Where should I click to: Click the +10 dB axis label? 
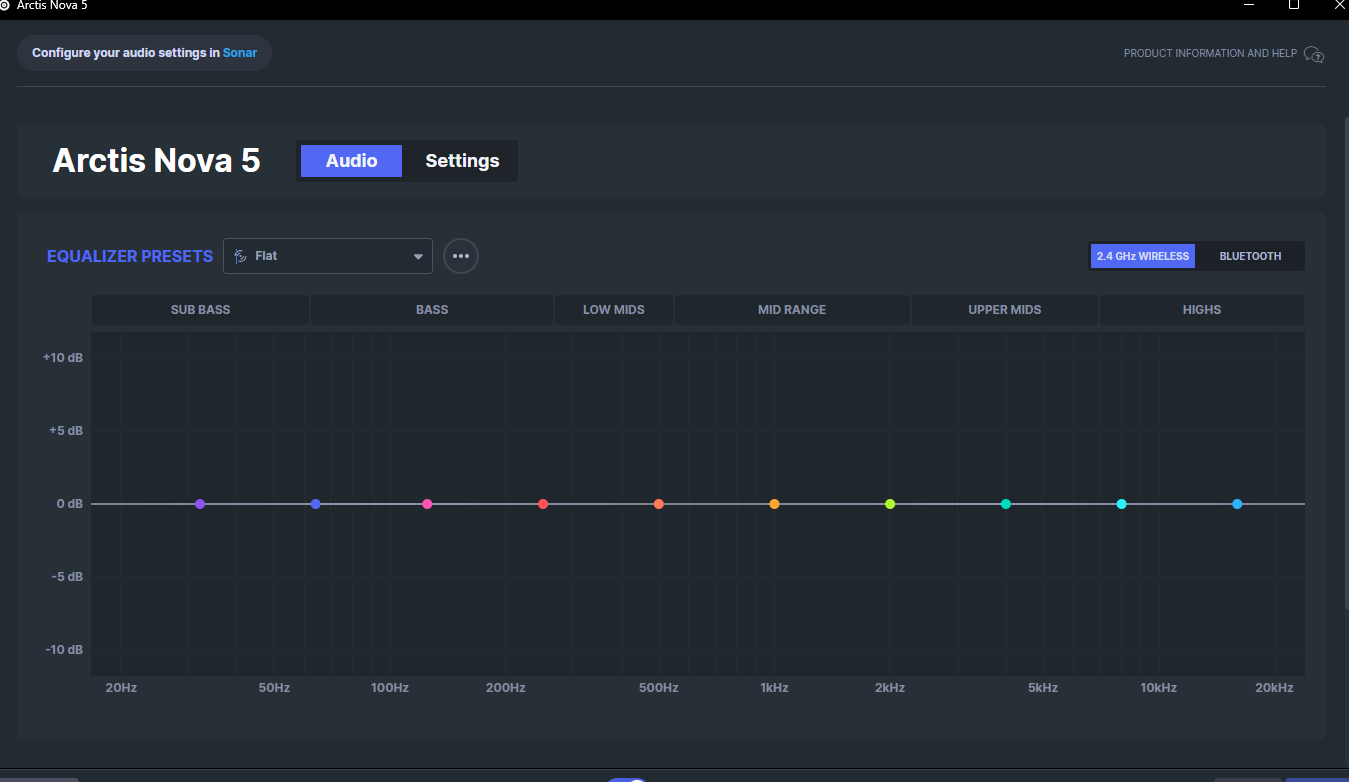click(63, 358)
